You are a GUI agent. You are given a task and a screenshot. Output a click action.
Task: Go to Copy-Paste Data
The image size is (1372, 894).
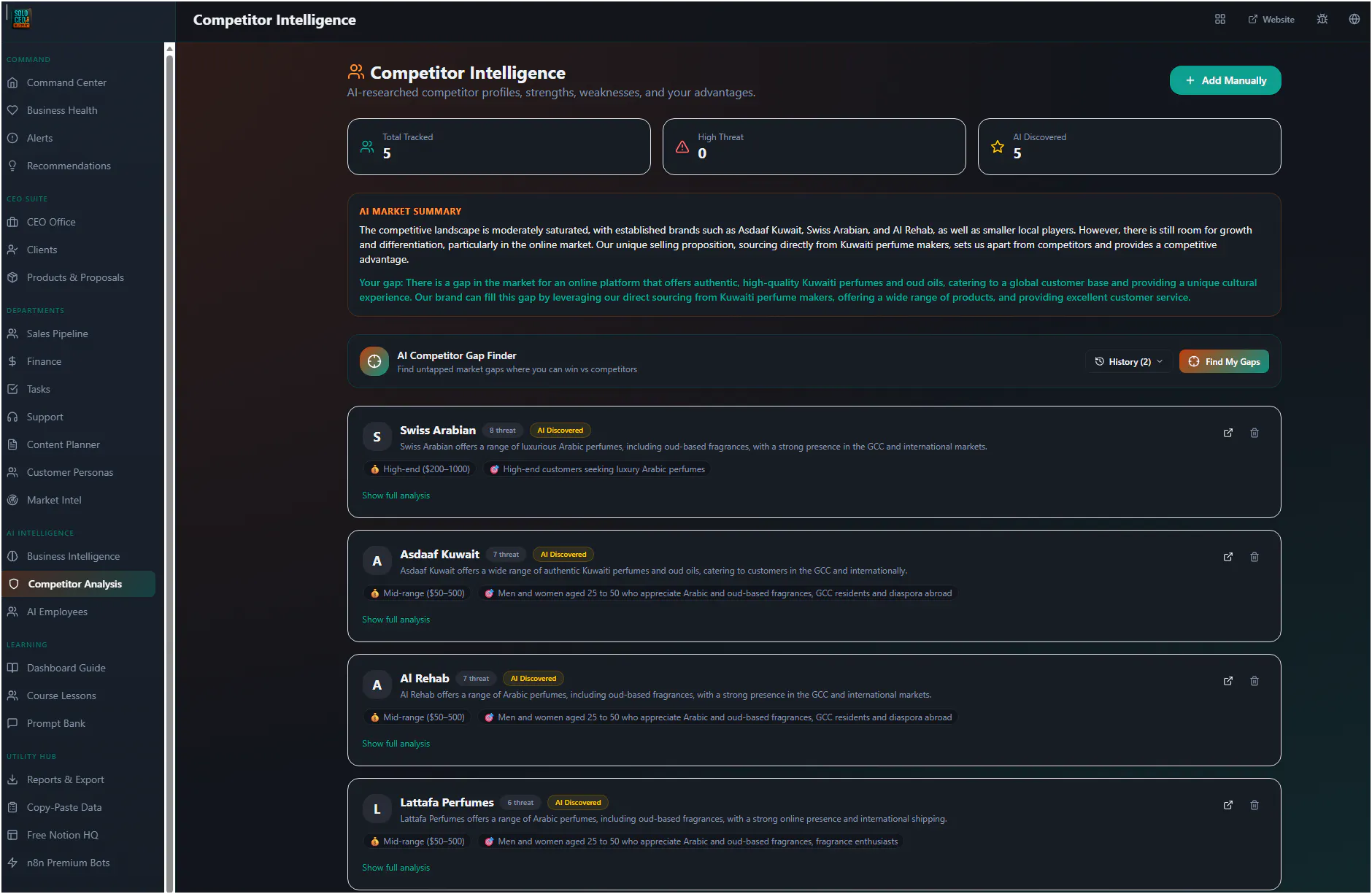pyautogui.click(x=79, y=807)
